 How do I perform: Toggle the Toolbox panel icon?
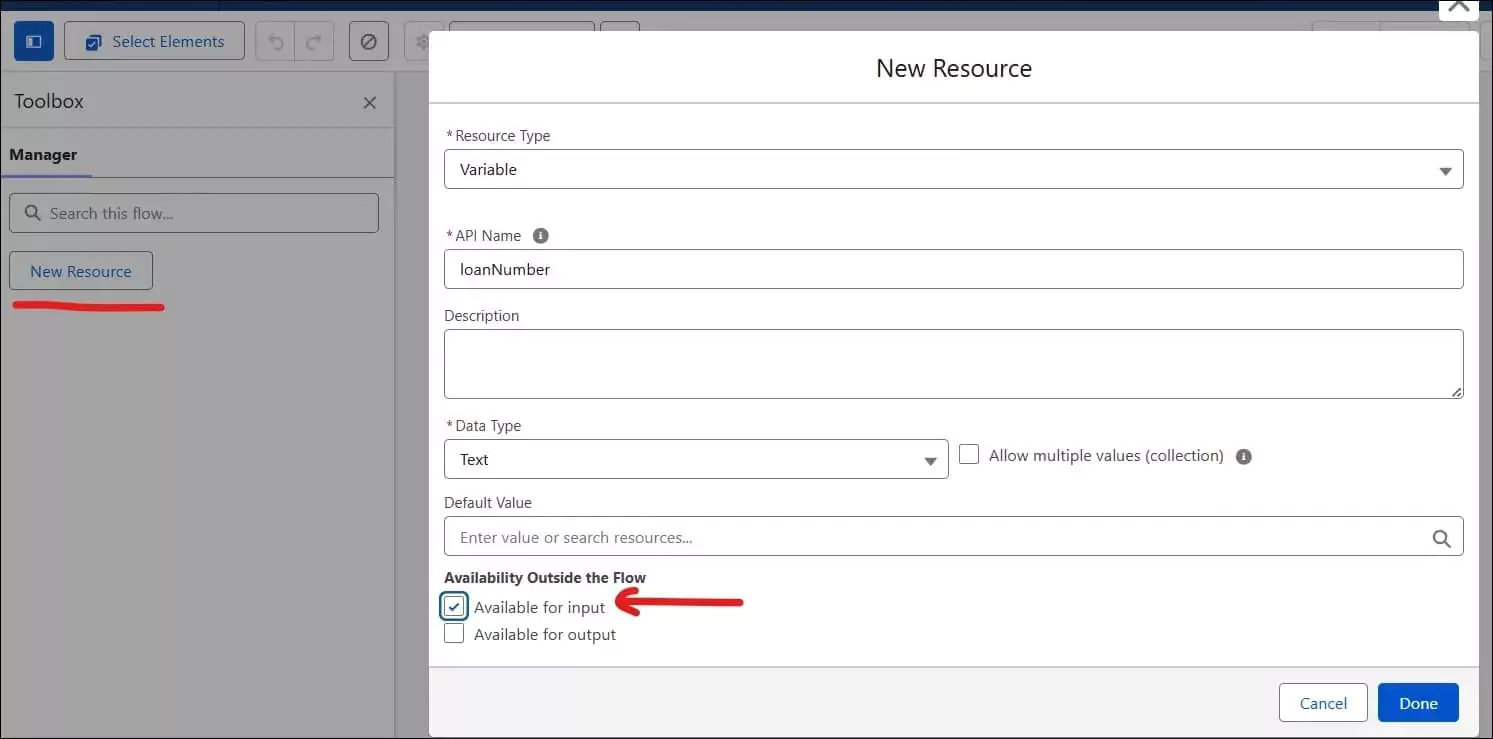pyautogui.click(x=33, y=40)
